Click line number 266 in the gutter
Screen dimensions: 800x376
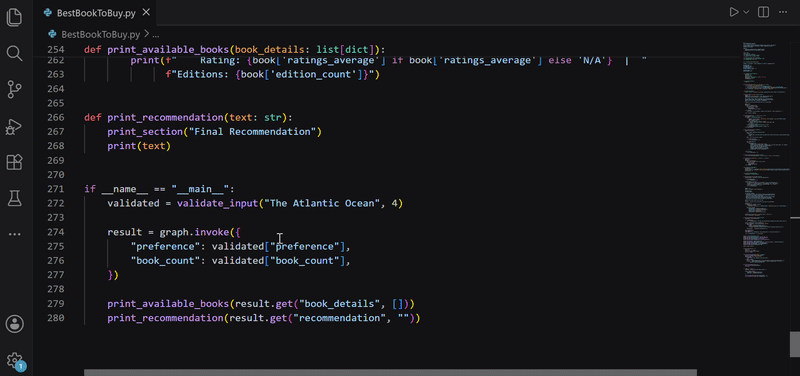(x=56, y=117)
